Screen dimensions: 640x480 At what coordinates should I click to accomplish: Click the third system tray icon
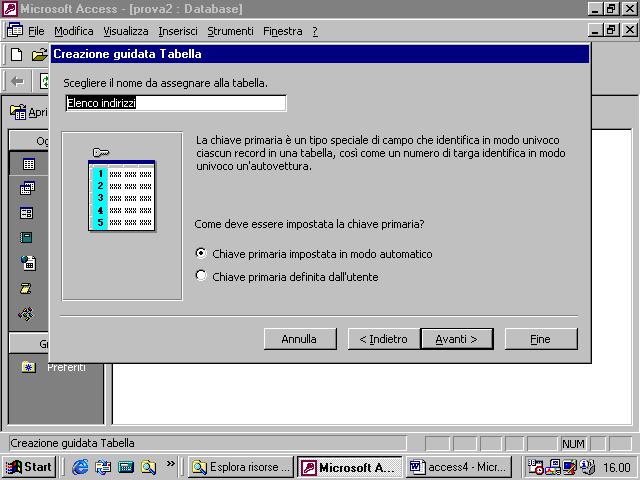(x=570, y=467)
